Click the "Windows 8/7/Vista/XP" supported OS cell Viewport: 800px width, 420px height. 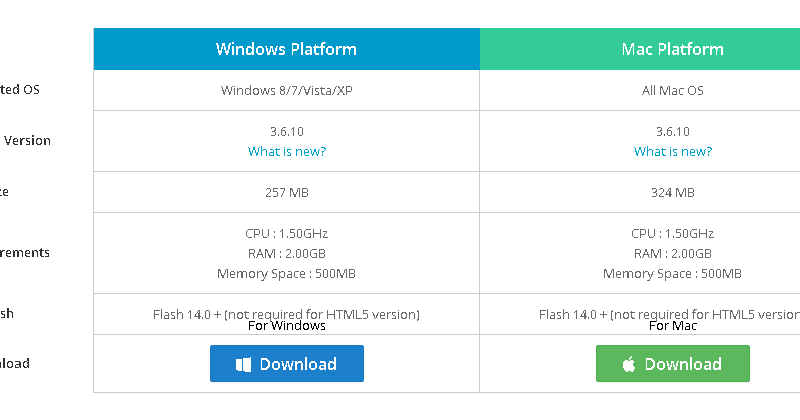(x=287, y=90)
